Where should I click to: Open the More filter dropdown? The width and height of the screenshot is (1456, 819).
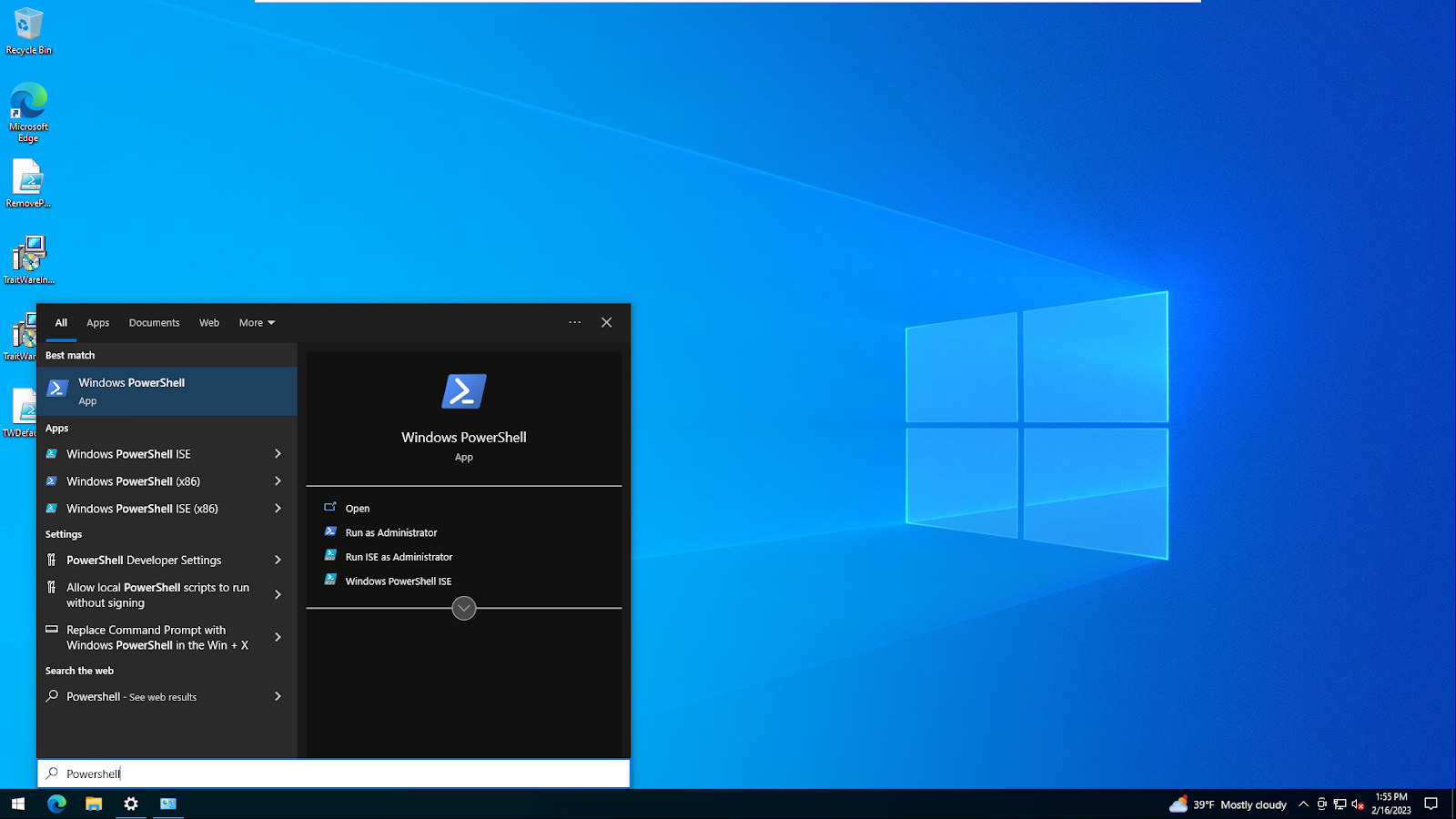point(257,323)
